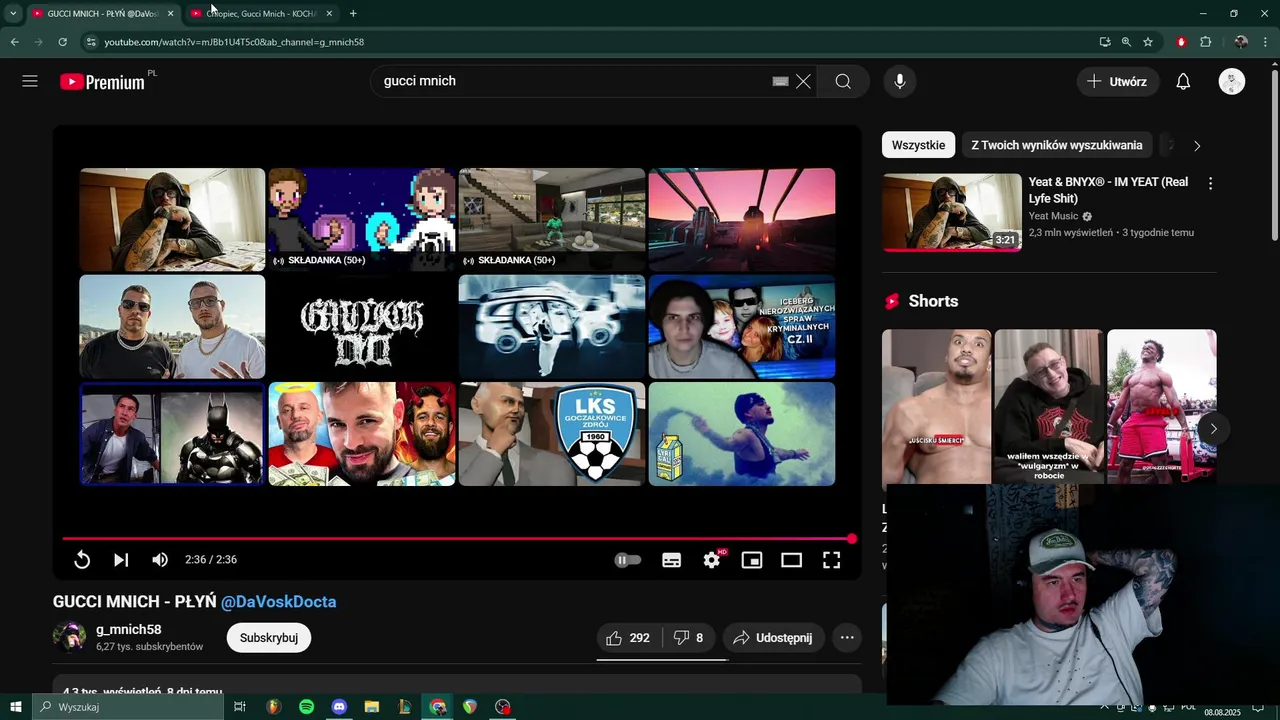Share video via Udostępnij button
The image size is (1280, 720).
pyautogui.click(x=772, y=638)
